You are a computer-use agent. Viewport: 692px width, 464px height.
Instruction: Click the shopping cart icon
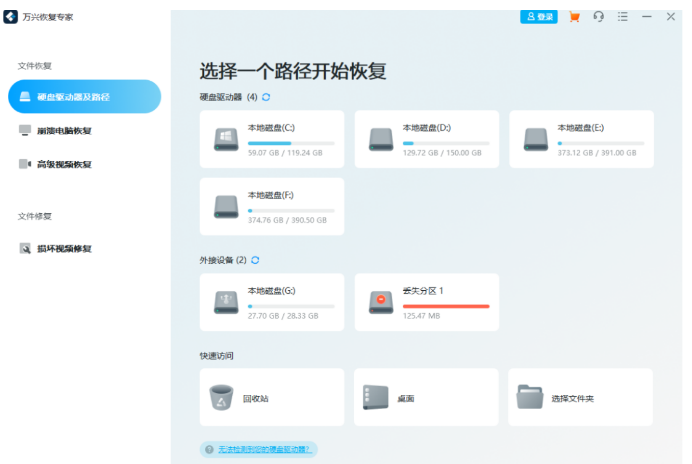pos(574,17)
